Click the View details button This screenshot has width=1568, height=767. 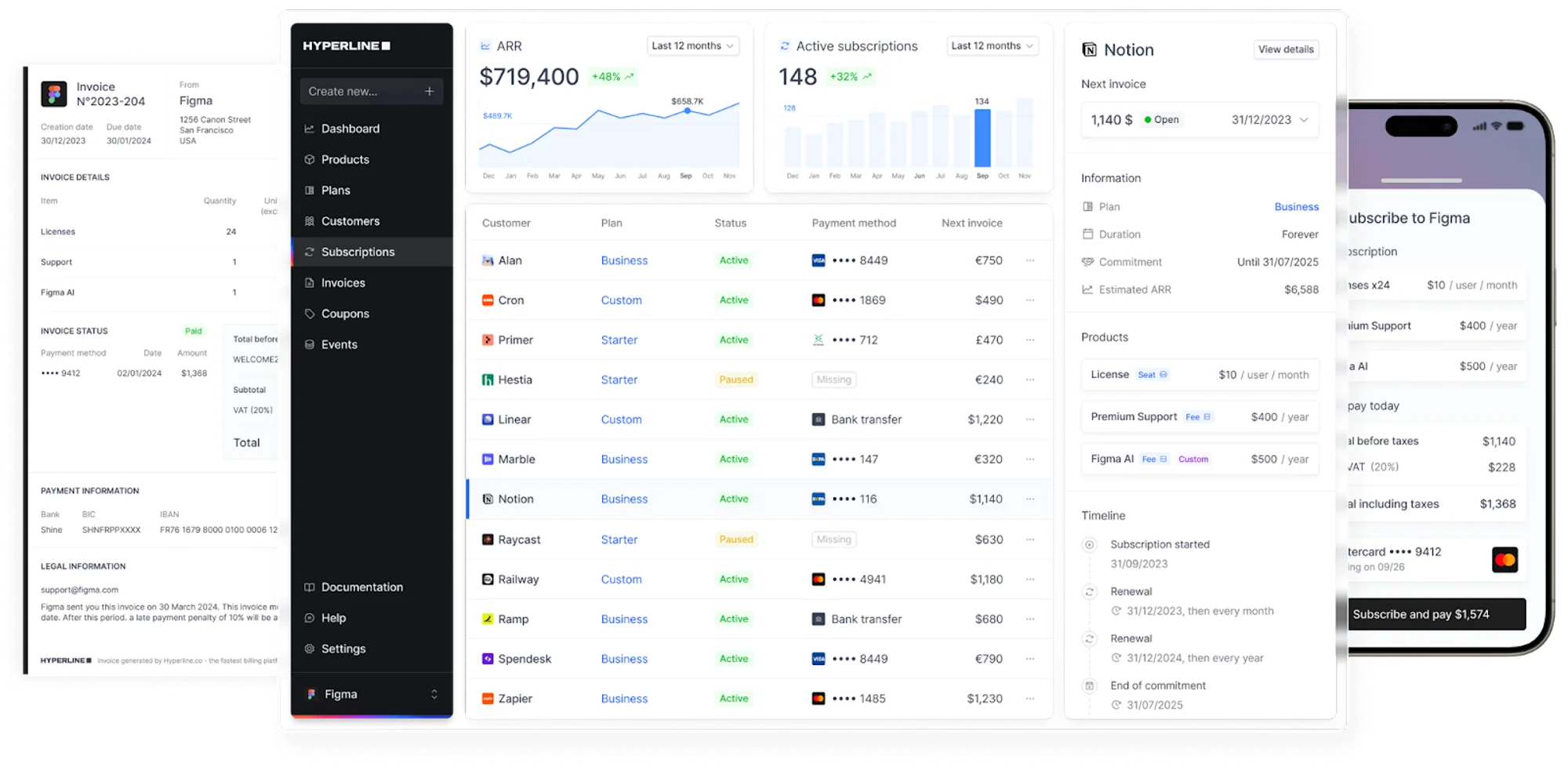click(1286, 49)
